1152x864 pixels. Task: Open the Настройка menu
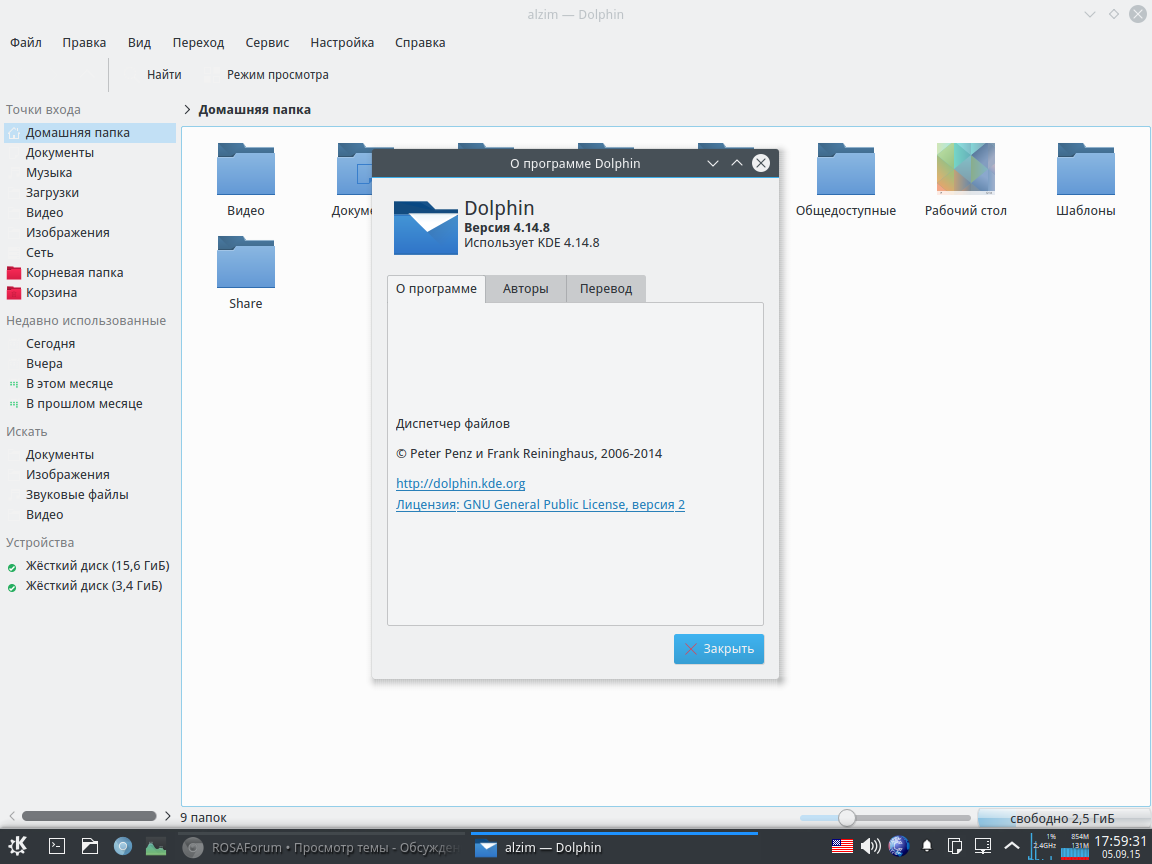coord(342,43)
